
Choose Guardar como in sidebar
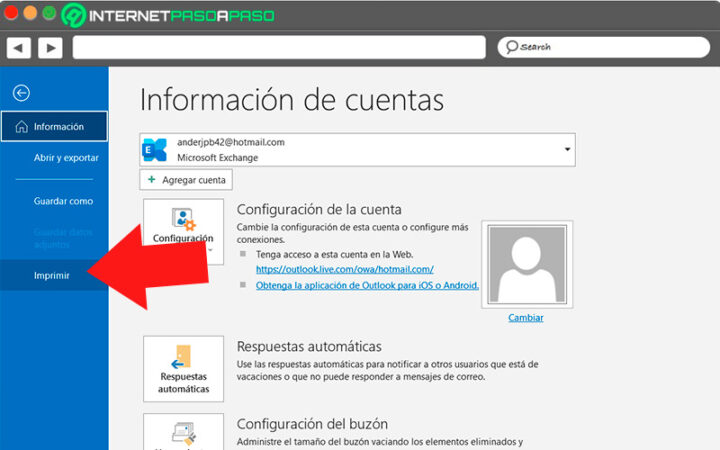pyautogui.click(x=63, y=201)
